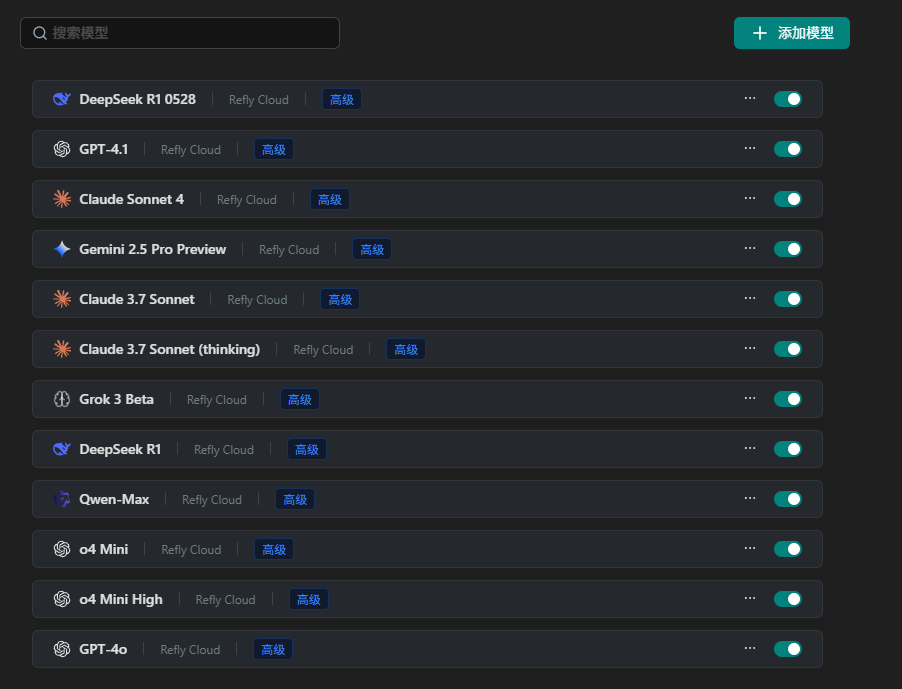This screenshot has width=902, height=689.
Task: Click the Qwen-Max model name
Action: (114, 499)
